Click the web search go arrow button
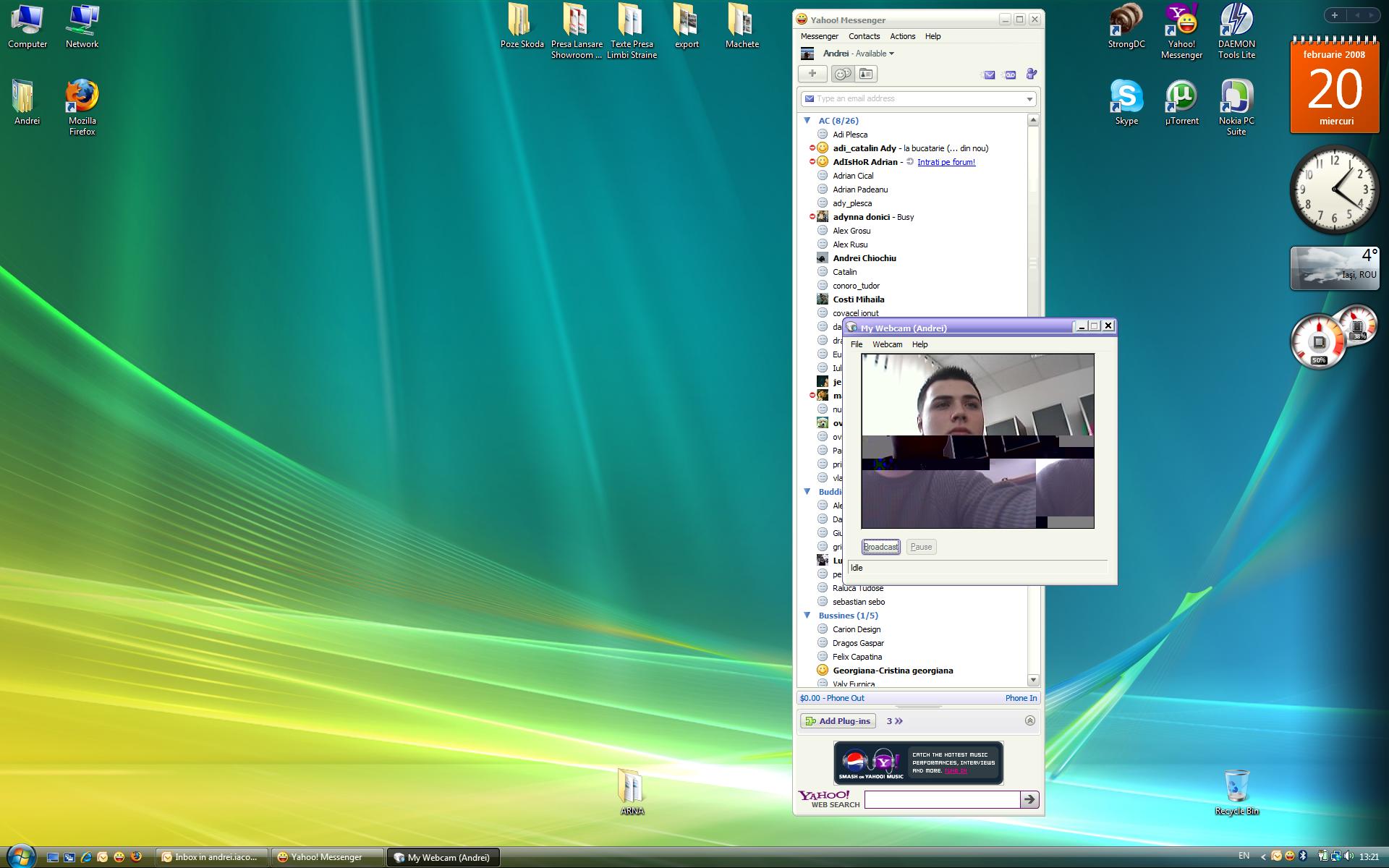 click(x=1029, y=799)
